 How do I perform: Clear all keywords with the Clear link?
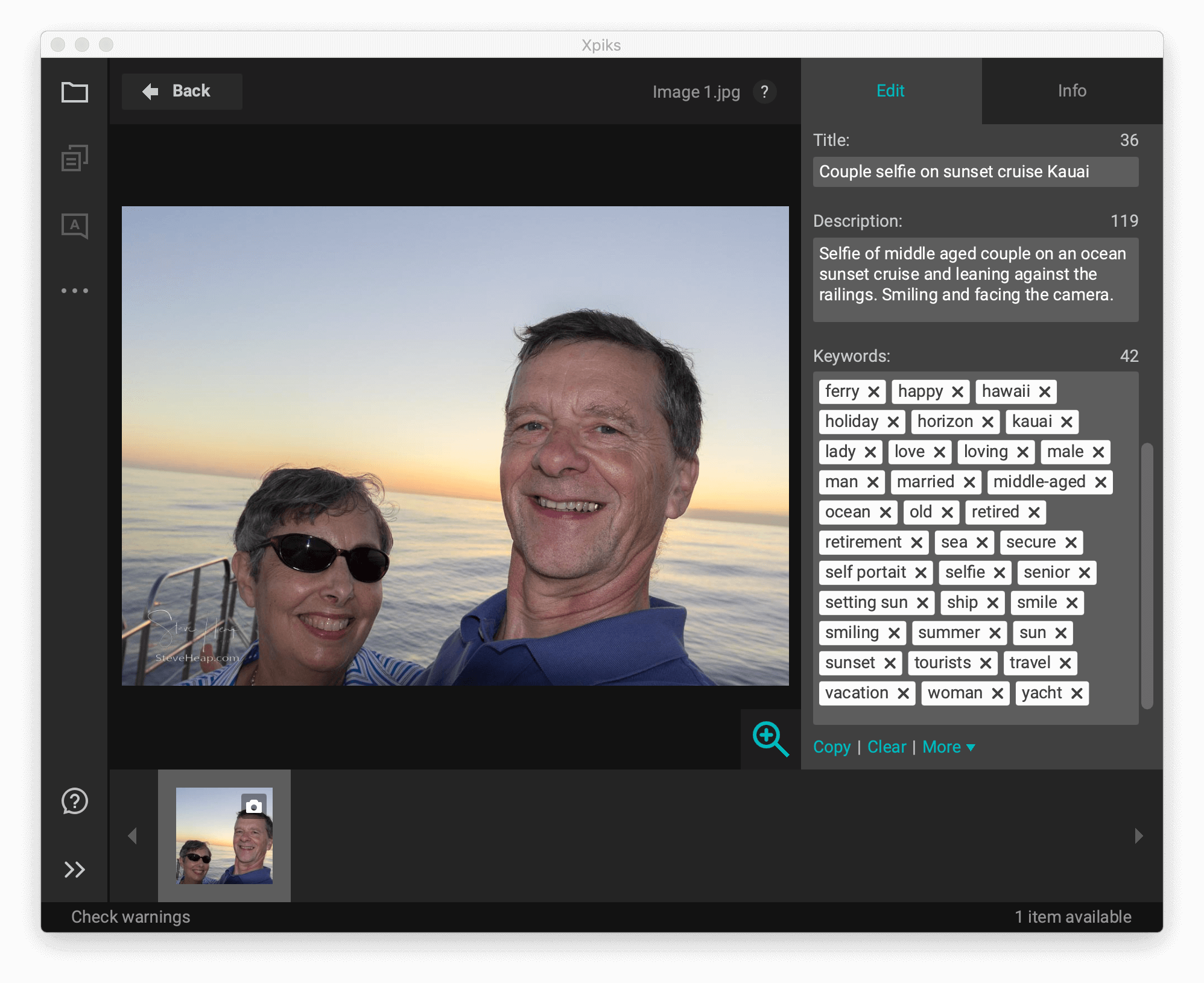tap(886, 747)
